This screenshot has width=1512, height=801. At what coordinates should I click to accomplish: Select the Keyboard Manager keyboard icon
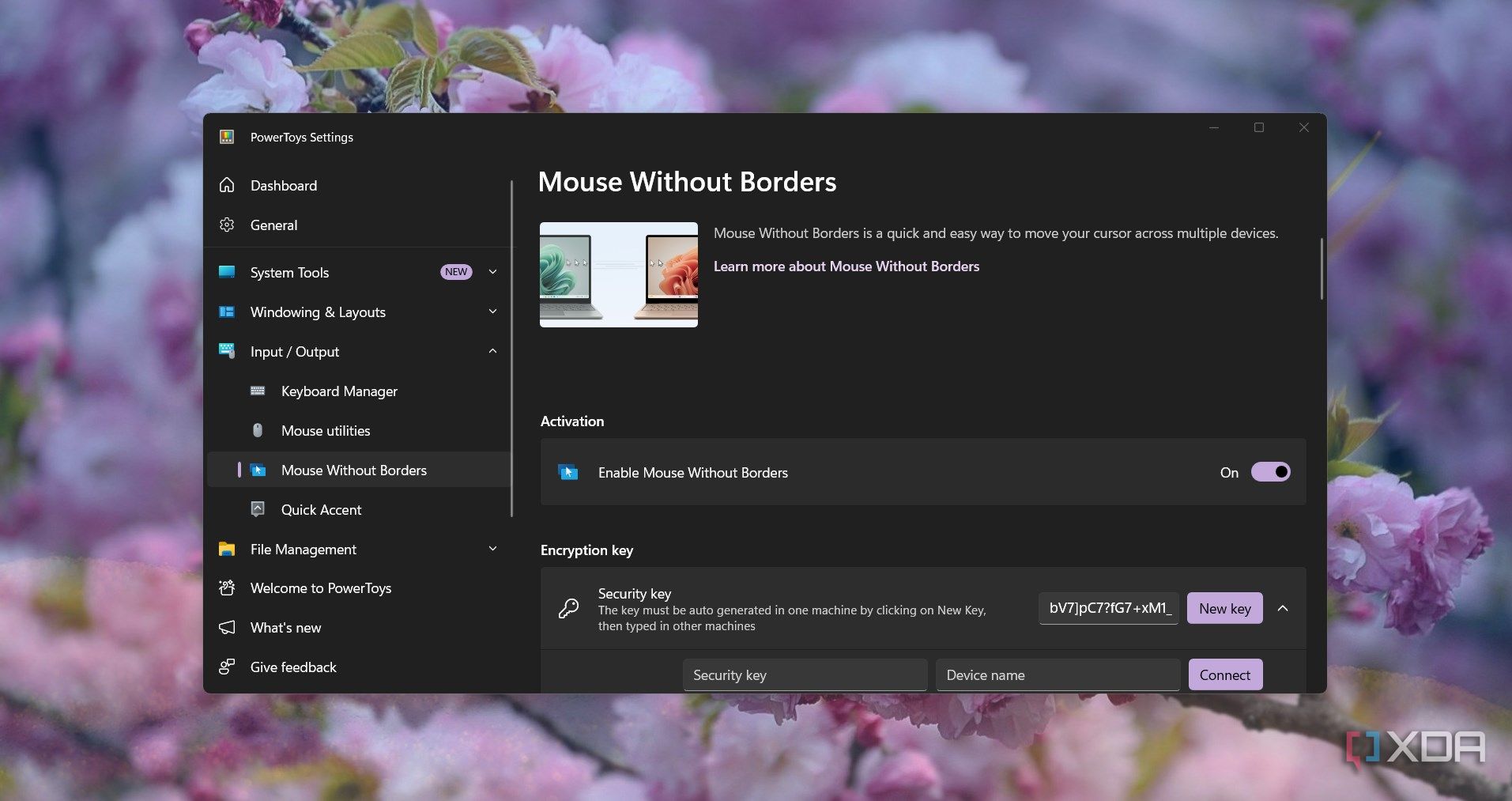point(258,391)
